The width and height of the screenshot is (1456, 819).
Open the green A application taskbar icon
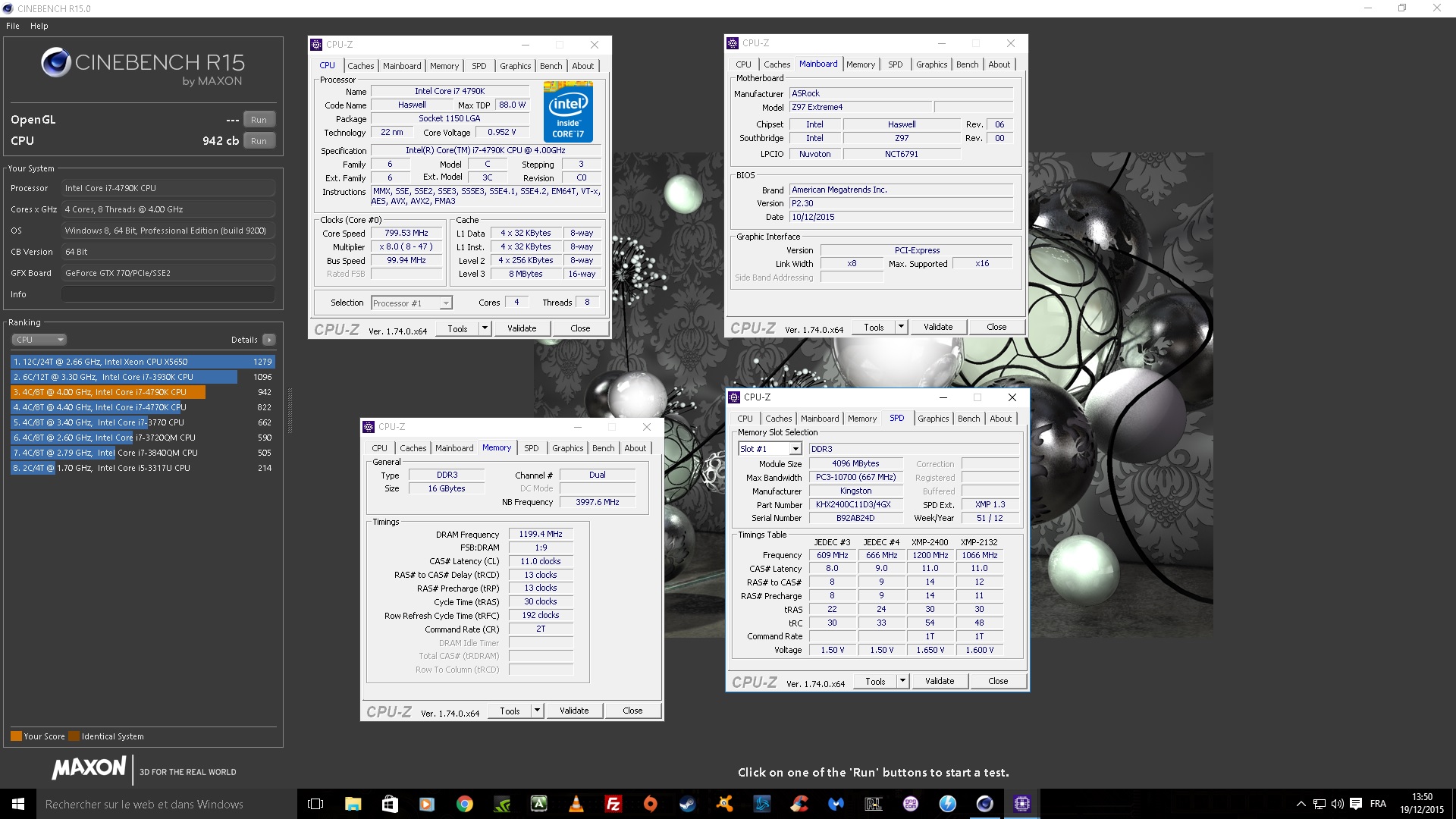pos(538,804)
